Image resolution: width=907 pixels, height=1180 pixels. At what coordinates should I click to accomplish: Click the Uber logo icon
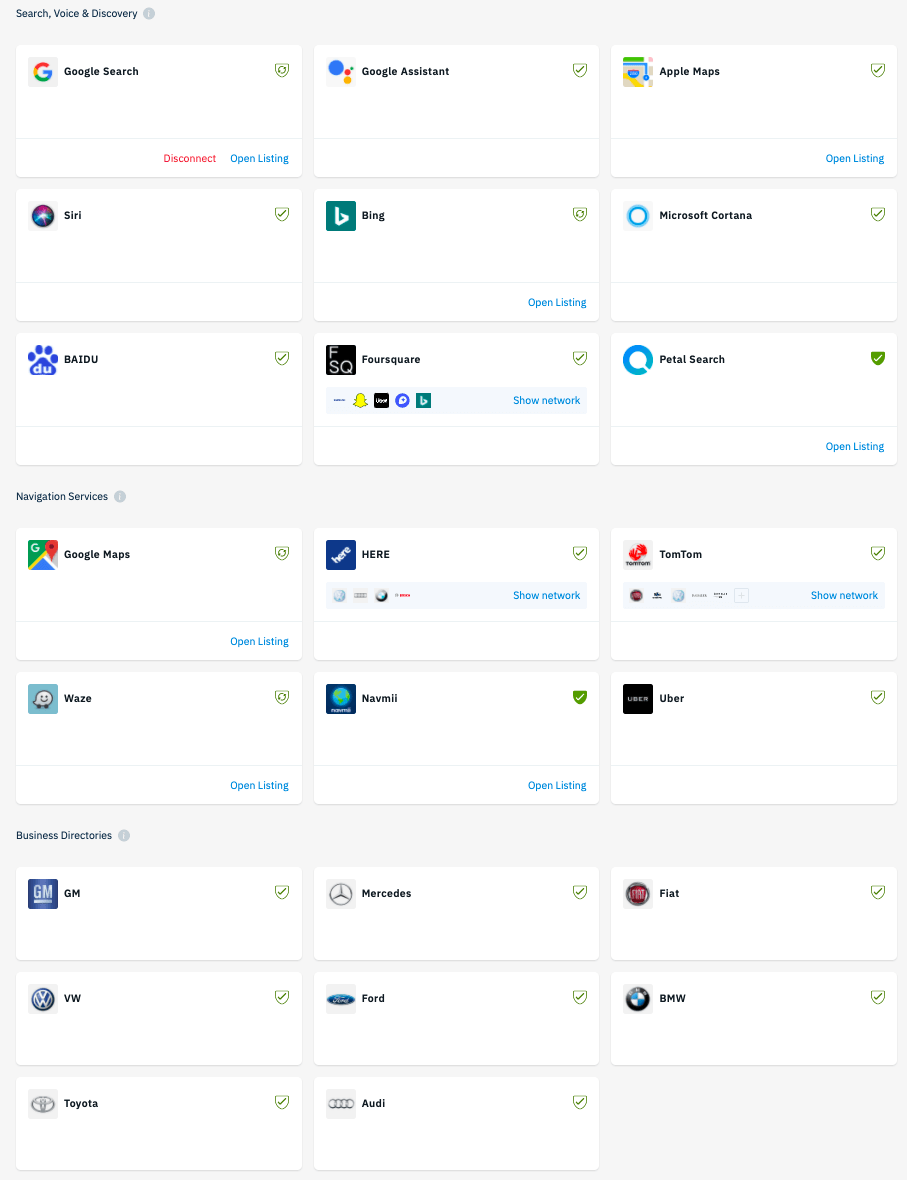638,698
